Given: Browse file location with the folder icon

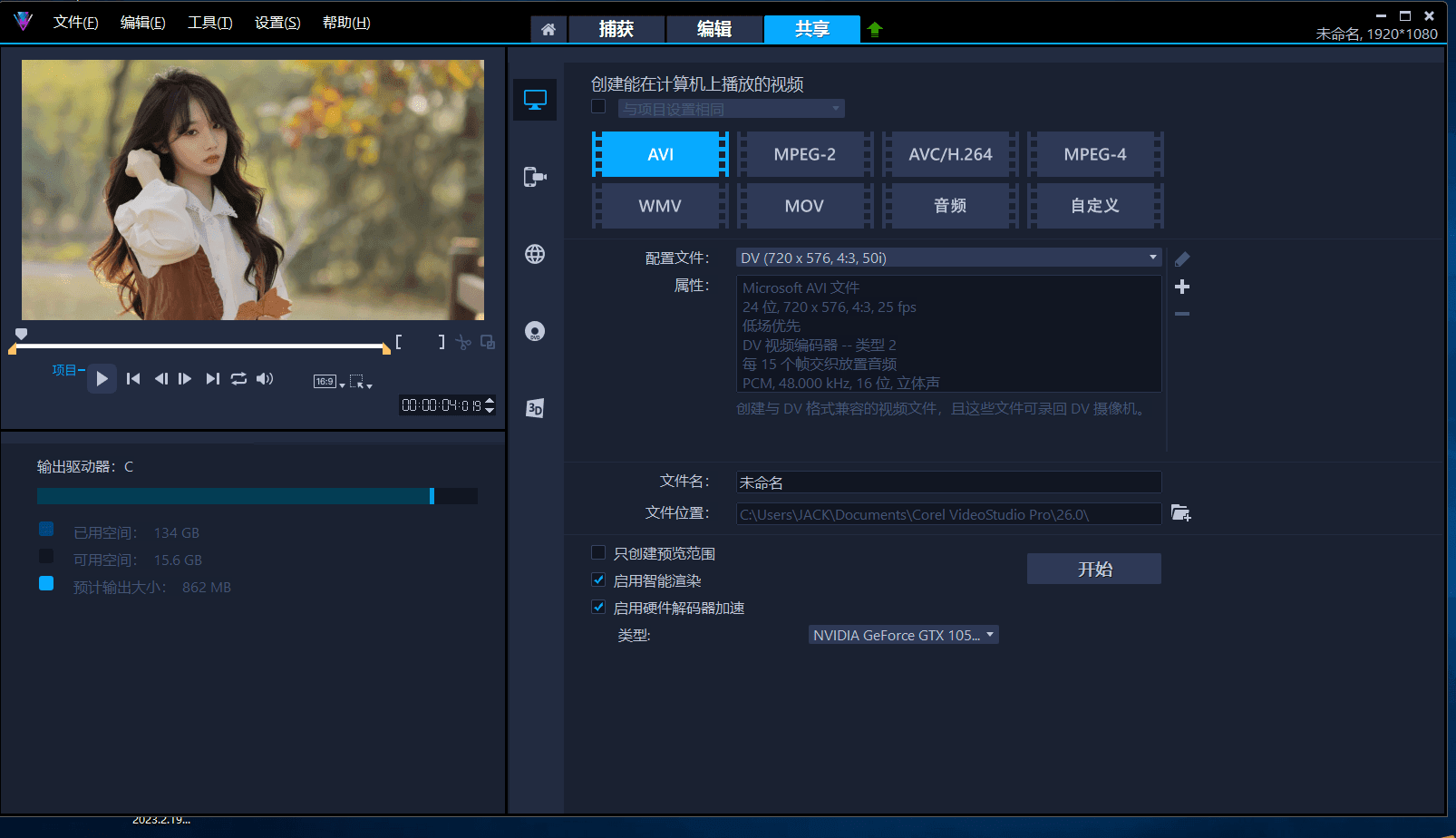Looking at the screenshot, I should 1181,512.
